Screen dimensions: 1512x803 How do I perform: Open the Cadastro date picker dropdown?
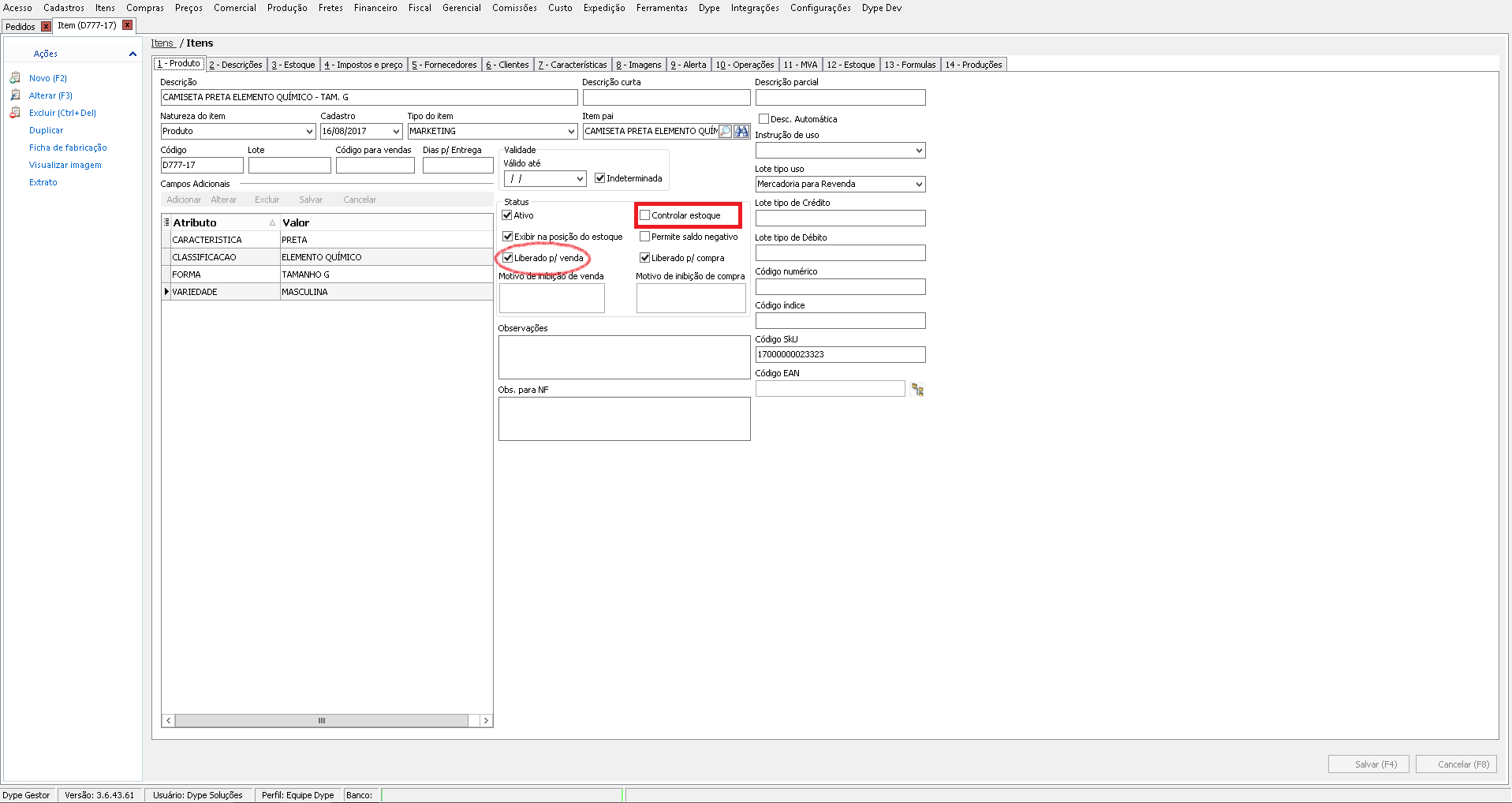(396, 132)
